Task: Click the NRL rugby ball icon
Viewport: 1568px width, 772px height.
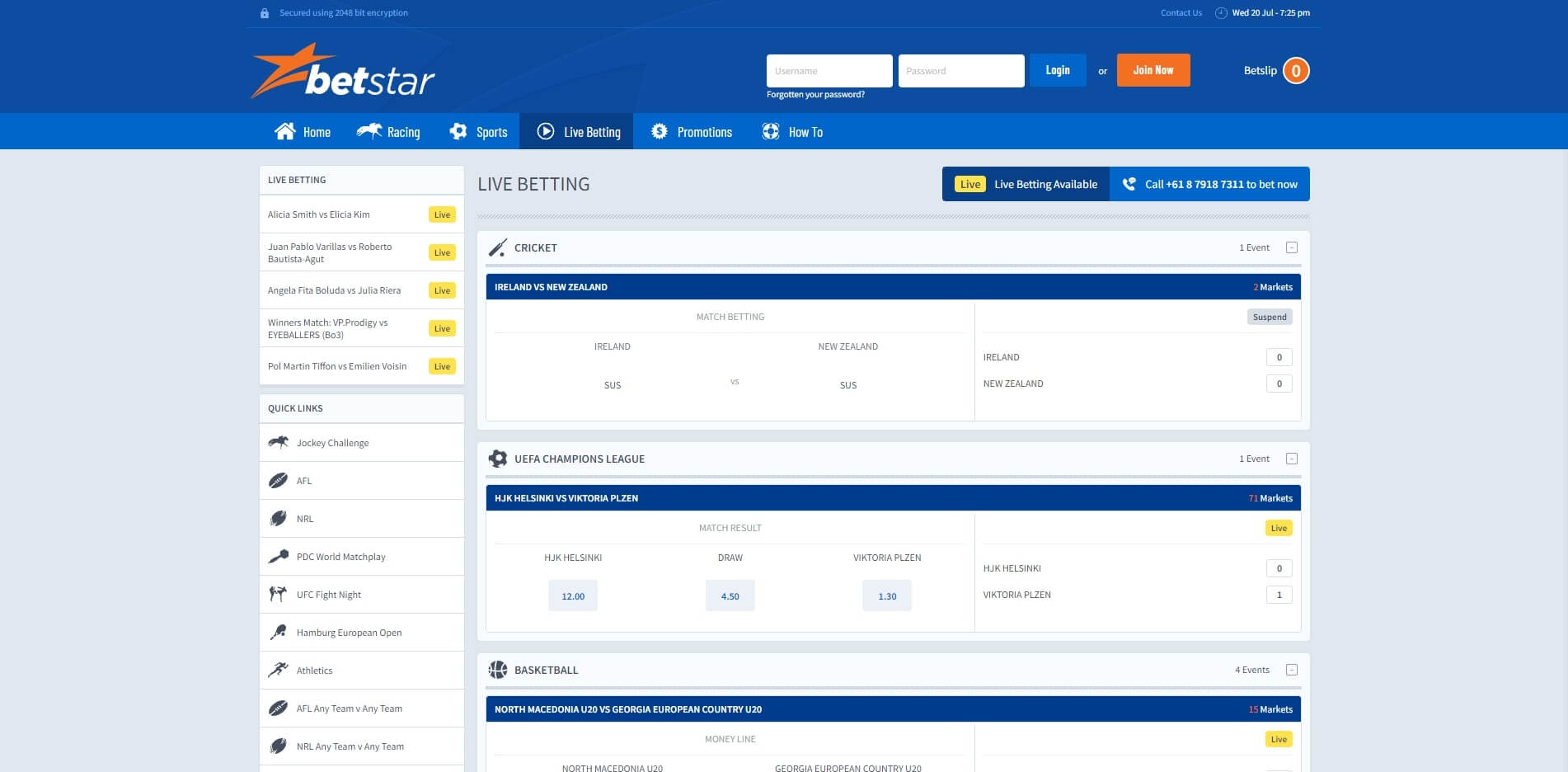Action: click(279, 519)
